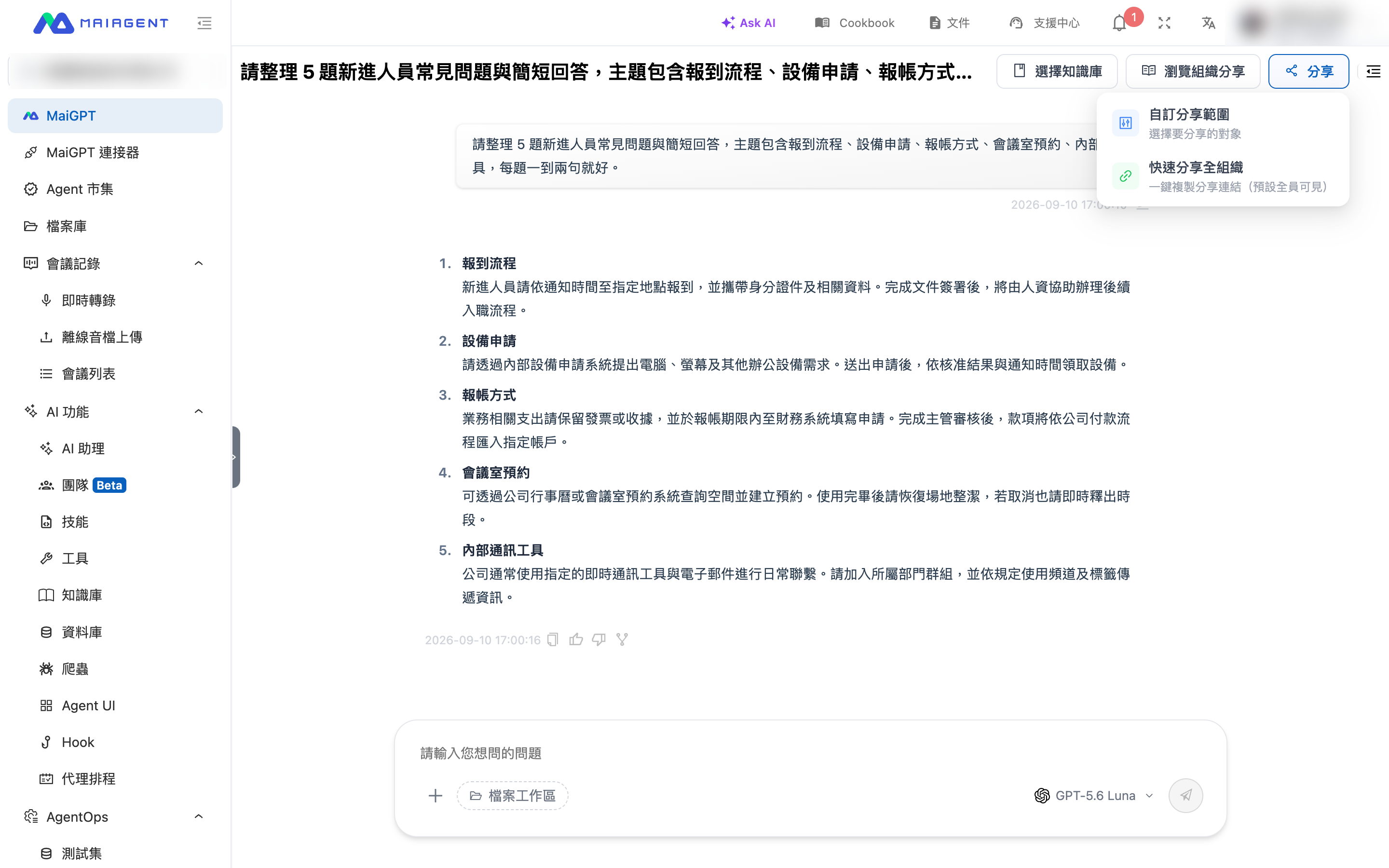The image size is (1389, 868).
Task: Open 檔案庫 in the sidebar
Action: click(x=115, y=226)
